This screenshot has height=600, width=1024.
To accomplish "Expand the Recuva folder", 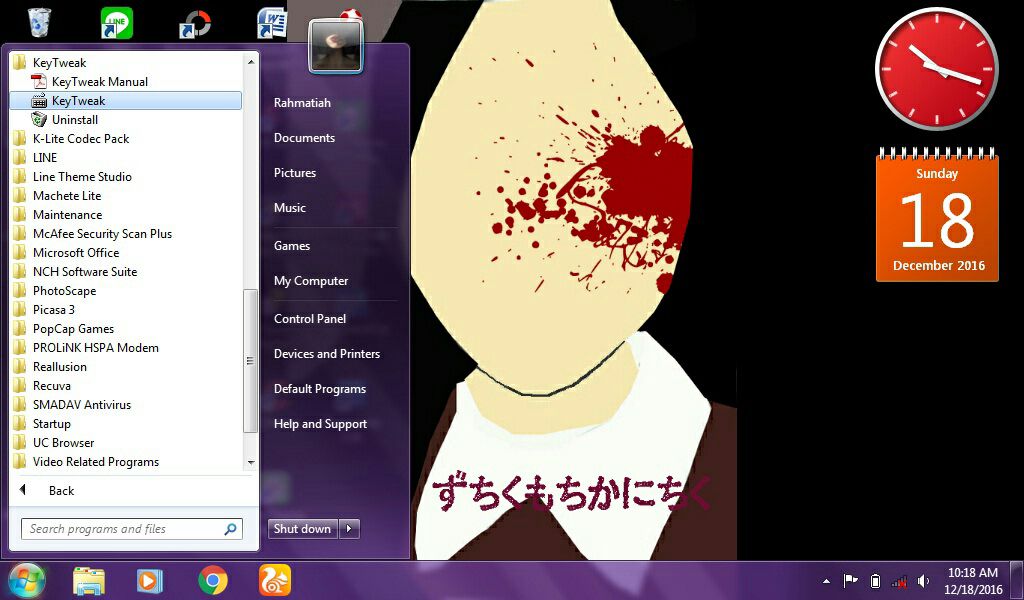I will (x=52, y=385).
